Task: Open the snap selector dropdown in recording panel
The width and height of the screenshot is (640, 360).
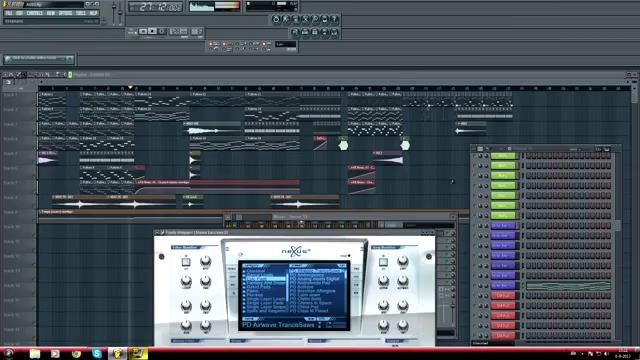Action: (x=286, y=44)
